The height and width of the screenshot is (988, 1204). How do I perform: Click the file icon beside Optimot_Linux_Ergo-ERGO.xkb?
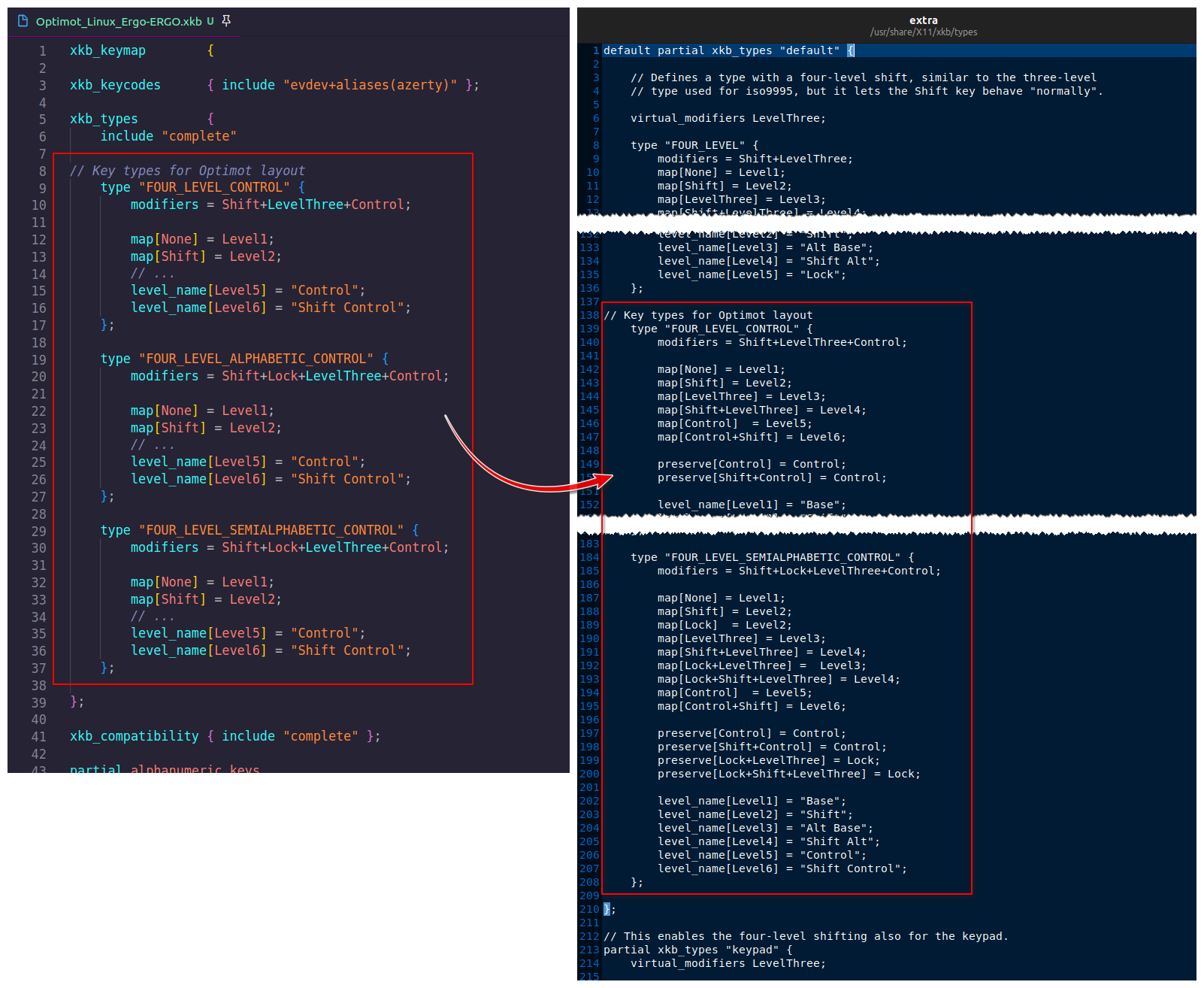(23, 21)
